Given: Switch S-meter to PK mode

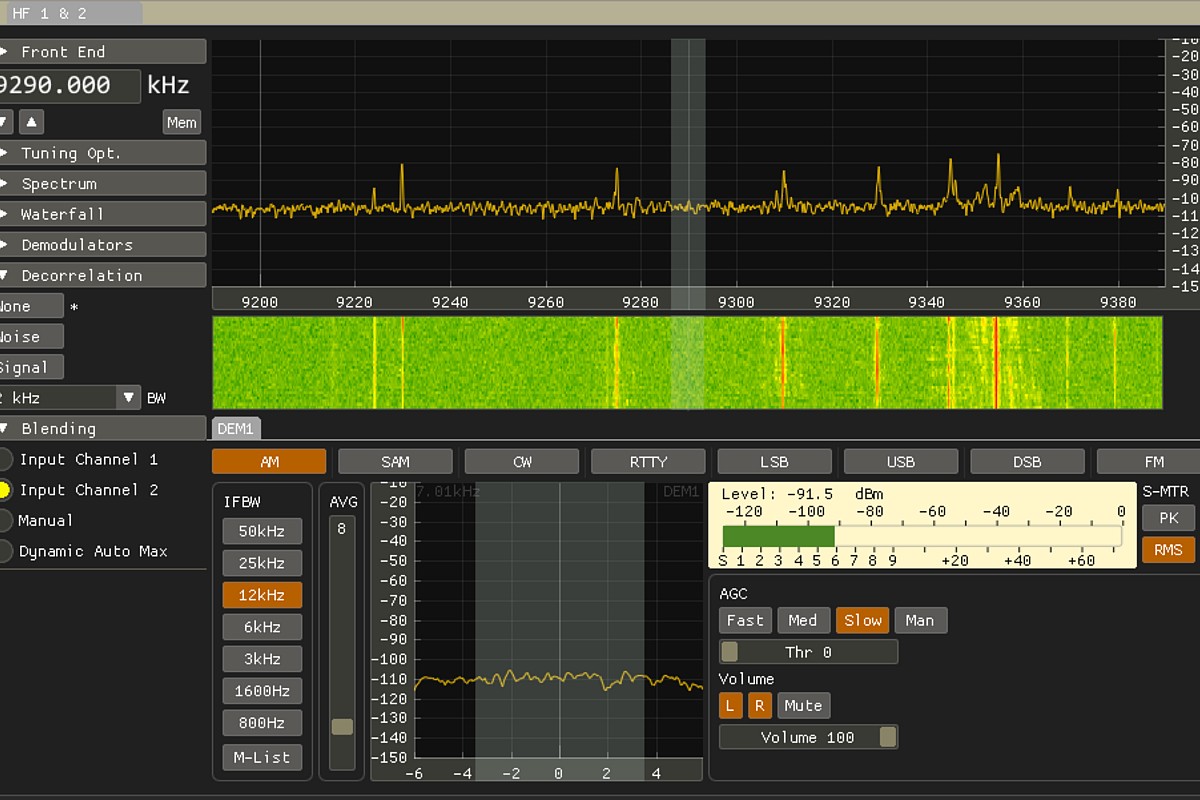Looking at the screenshot, I should [x=1168, y=518].
